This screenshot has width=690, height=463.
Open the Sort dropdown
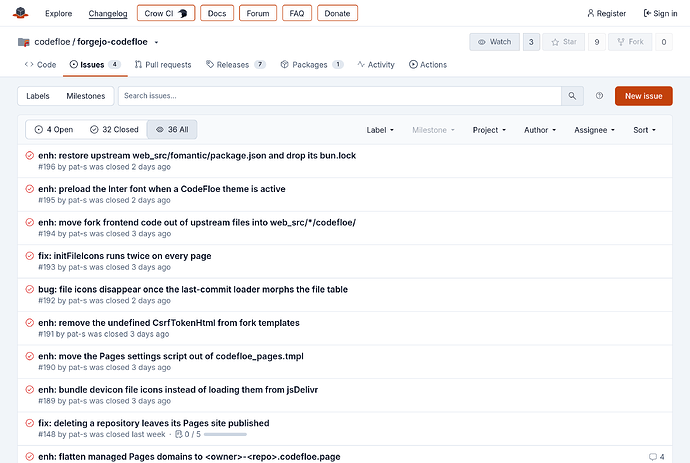pyautogui.click(x=645, y=130)
